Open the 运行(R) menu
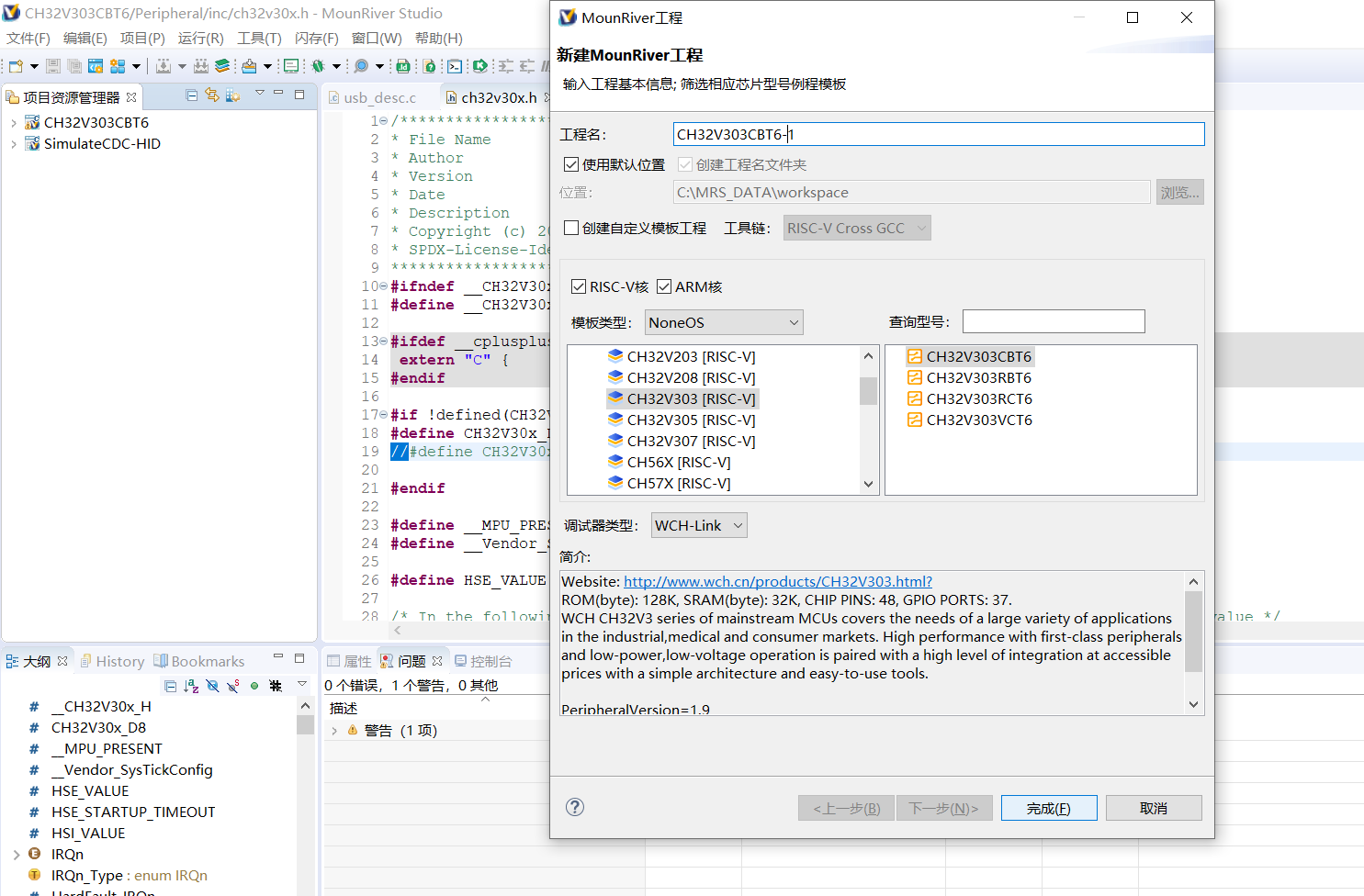The image size is (1364, 896). click(201, 38)
